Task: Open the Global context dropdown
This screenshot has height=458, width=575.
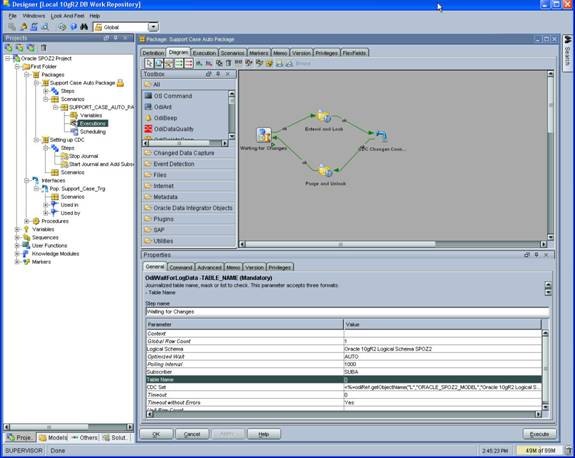Action: tap(153, 27)
